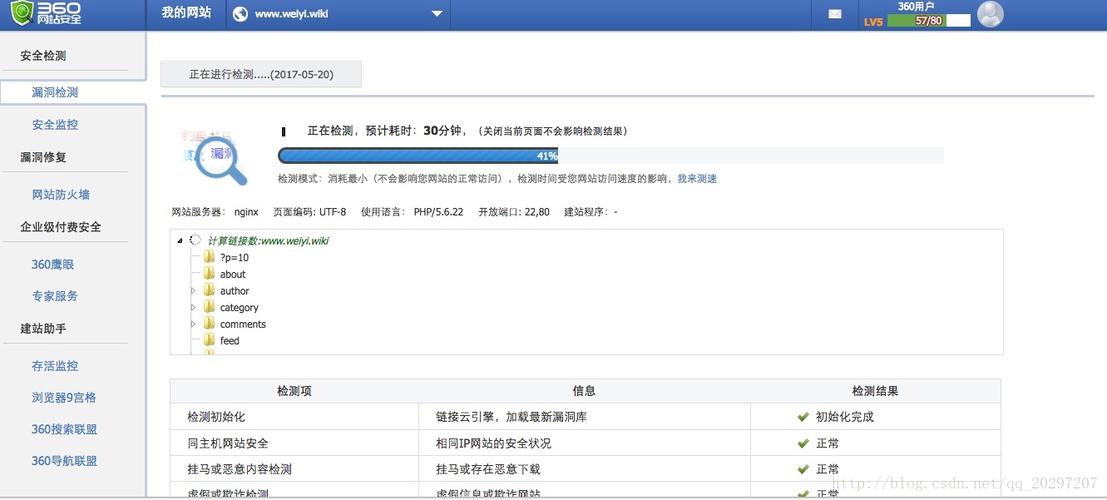Click the 正在进行检测 (2017-05-20) tab
This screenshot has width=1107, height=500.
point(261,74)
